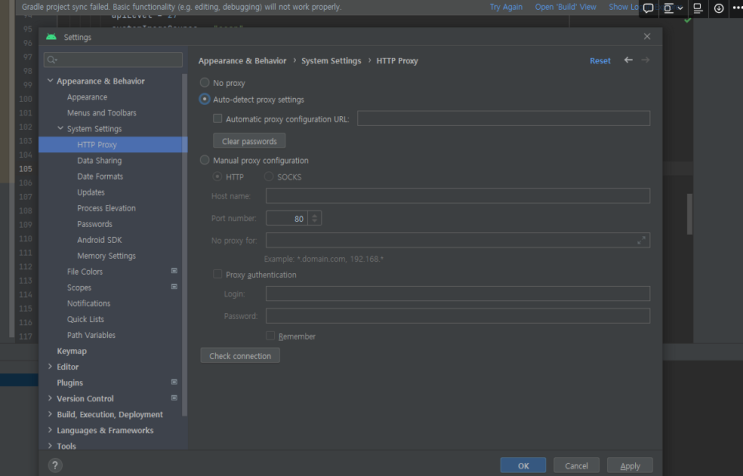Image resolution: width=743 pixels, height=476 pixels.
Task: Click the Try Again link
Action: tap(506, 7)
